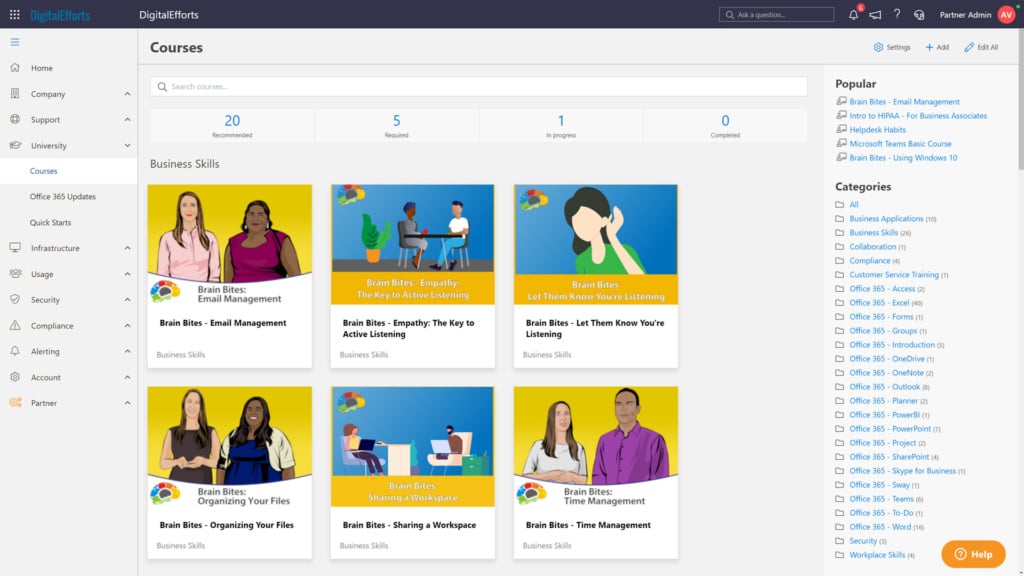
Task: Open the Sharing a Workspace course thumbnail
Action: tap(413, 447)
